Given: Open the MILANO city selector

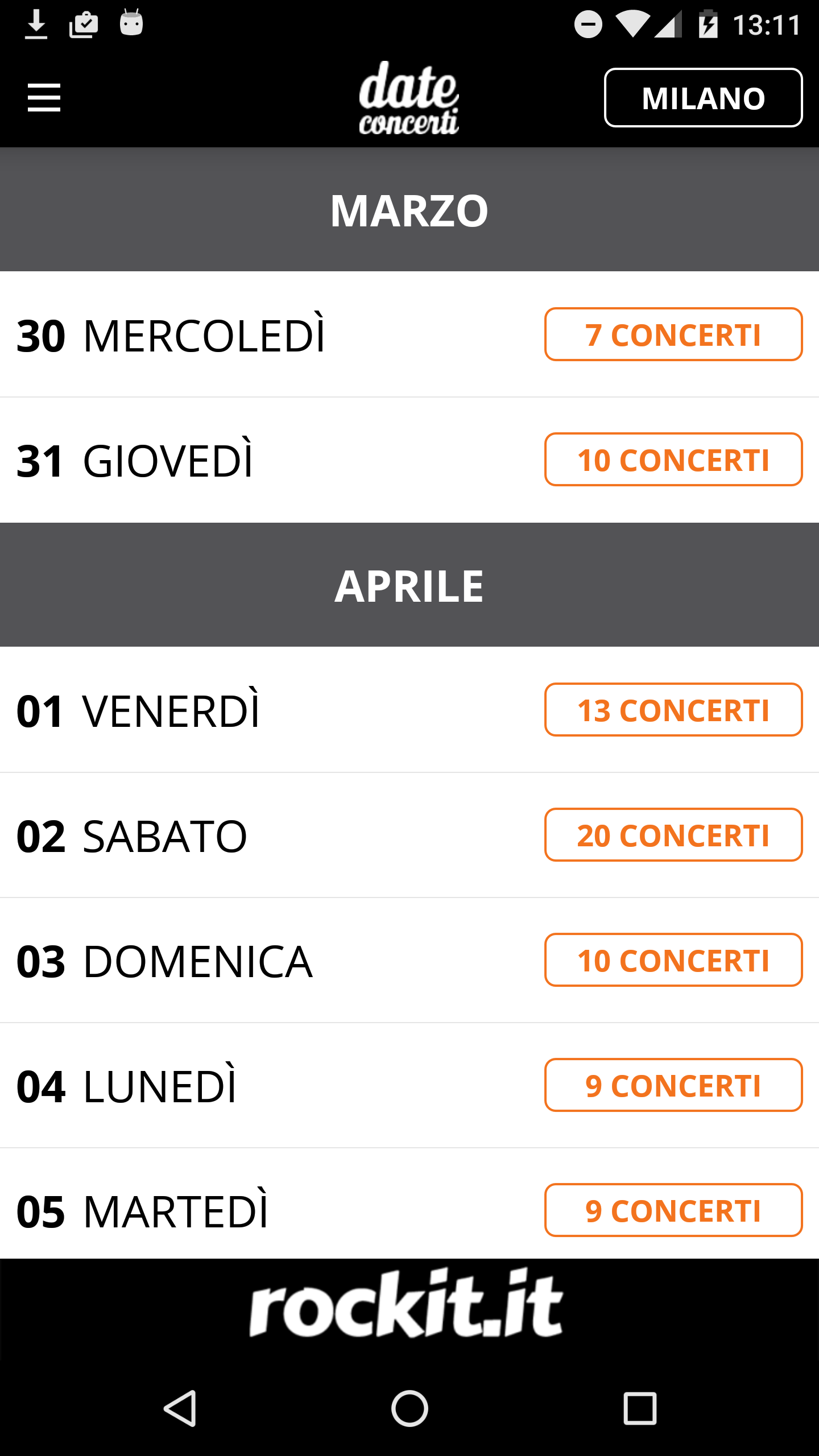Looking at the screenshot, I should [703, 98].
